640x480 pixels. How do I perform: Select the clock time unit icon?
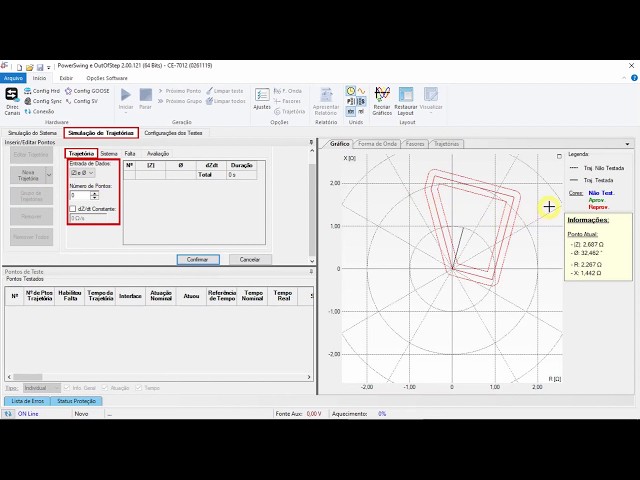351,91
